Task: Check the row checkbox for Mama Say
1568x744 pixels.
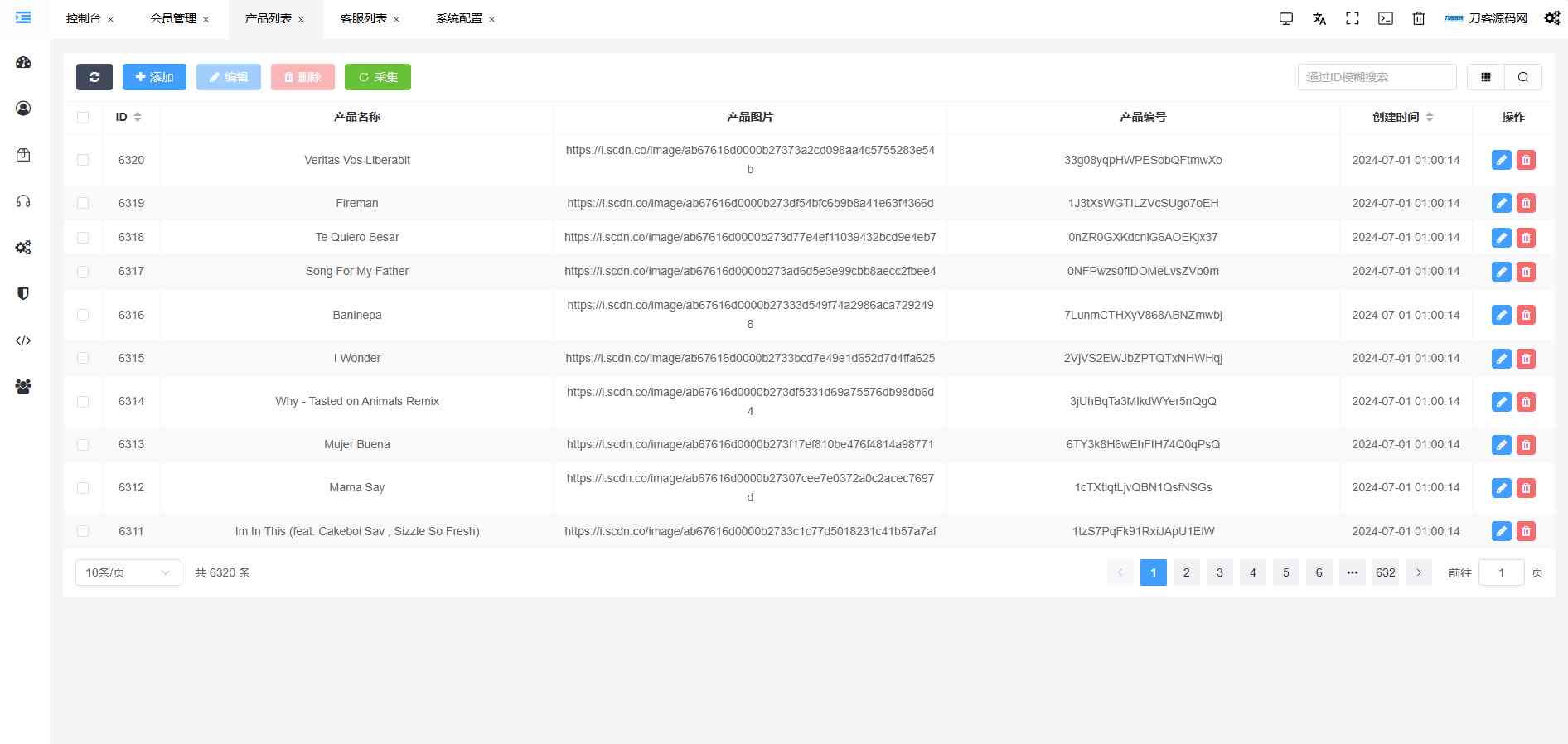Action: [83, 487]
